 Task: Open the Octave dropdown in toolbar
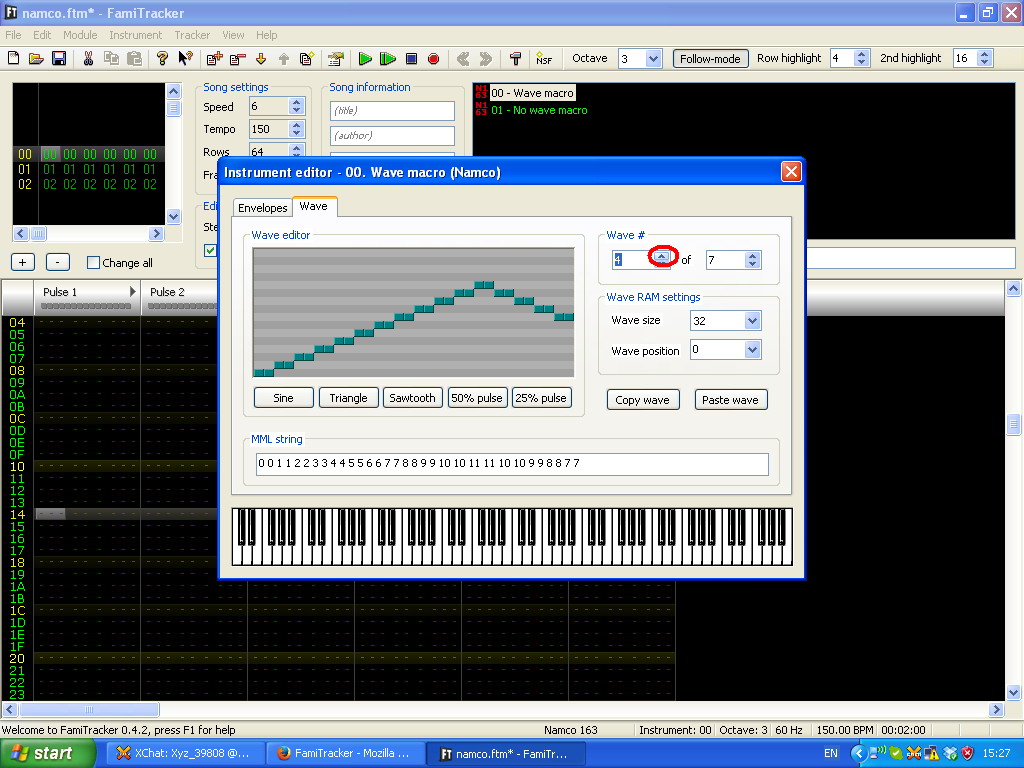point(654,59)
